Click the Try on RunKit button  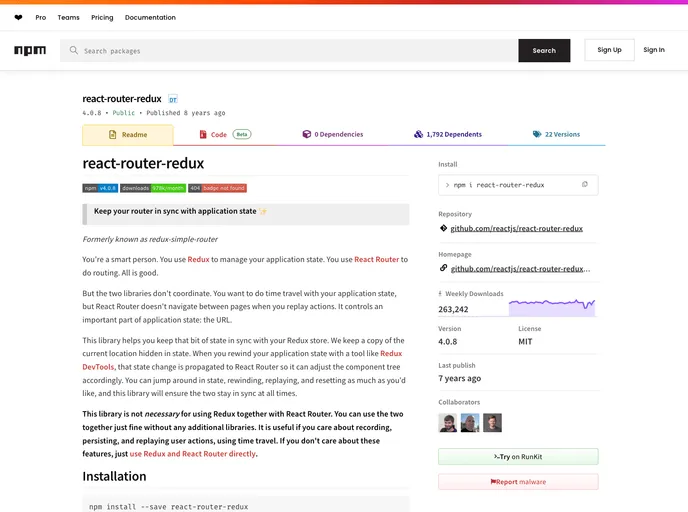click(518, 457)
